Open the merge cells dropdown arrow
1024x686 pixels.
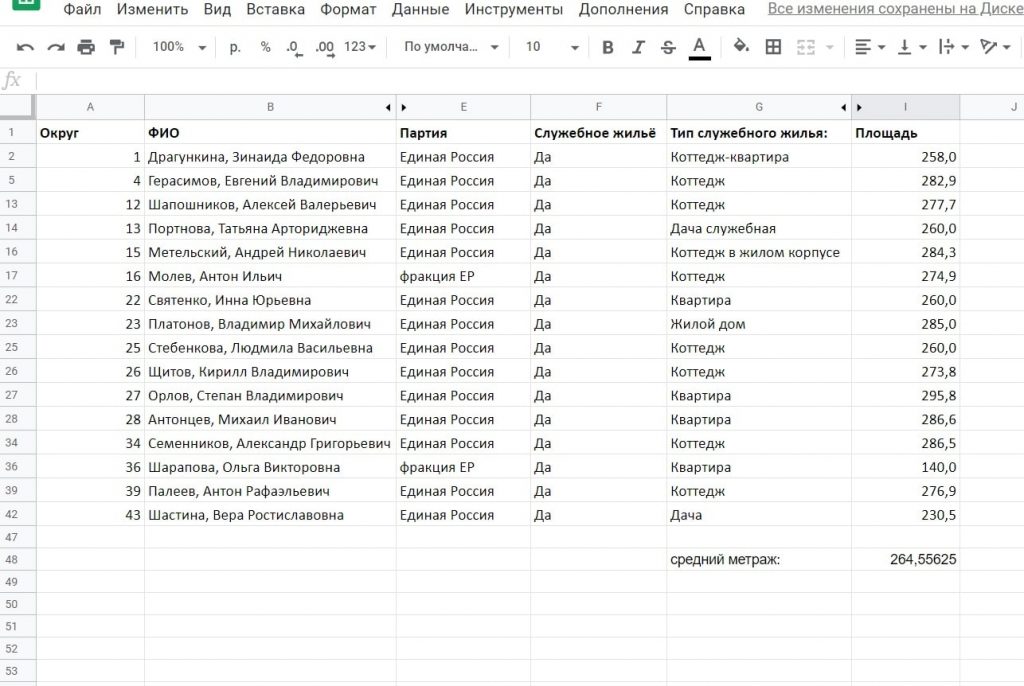[829, 47]
